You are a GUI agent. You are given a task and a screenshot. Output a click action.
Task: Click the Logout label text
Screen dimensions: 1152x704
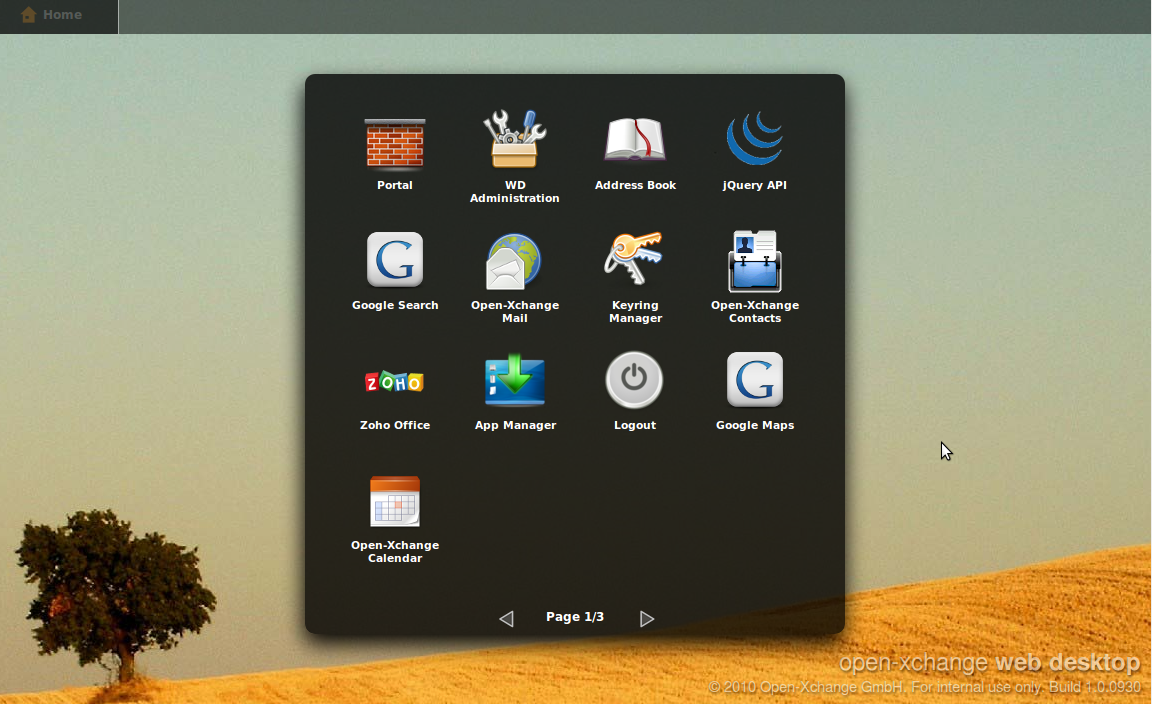point(635,425)
